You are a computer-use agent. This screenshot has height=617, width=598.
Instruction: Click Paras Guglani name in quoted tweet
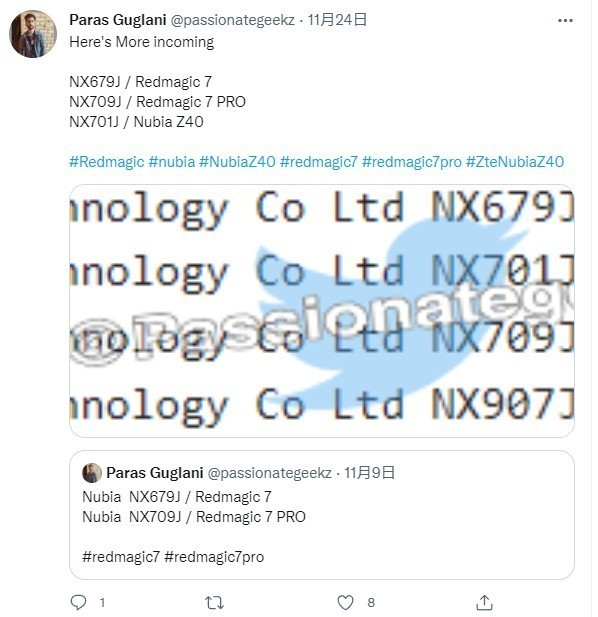(x=155, y=473)
